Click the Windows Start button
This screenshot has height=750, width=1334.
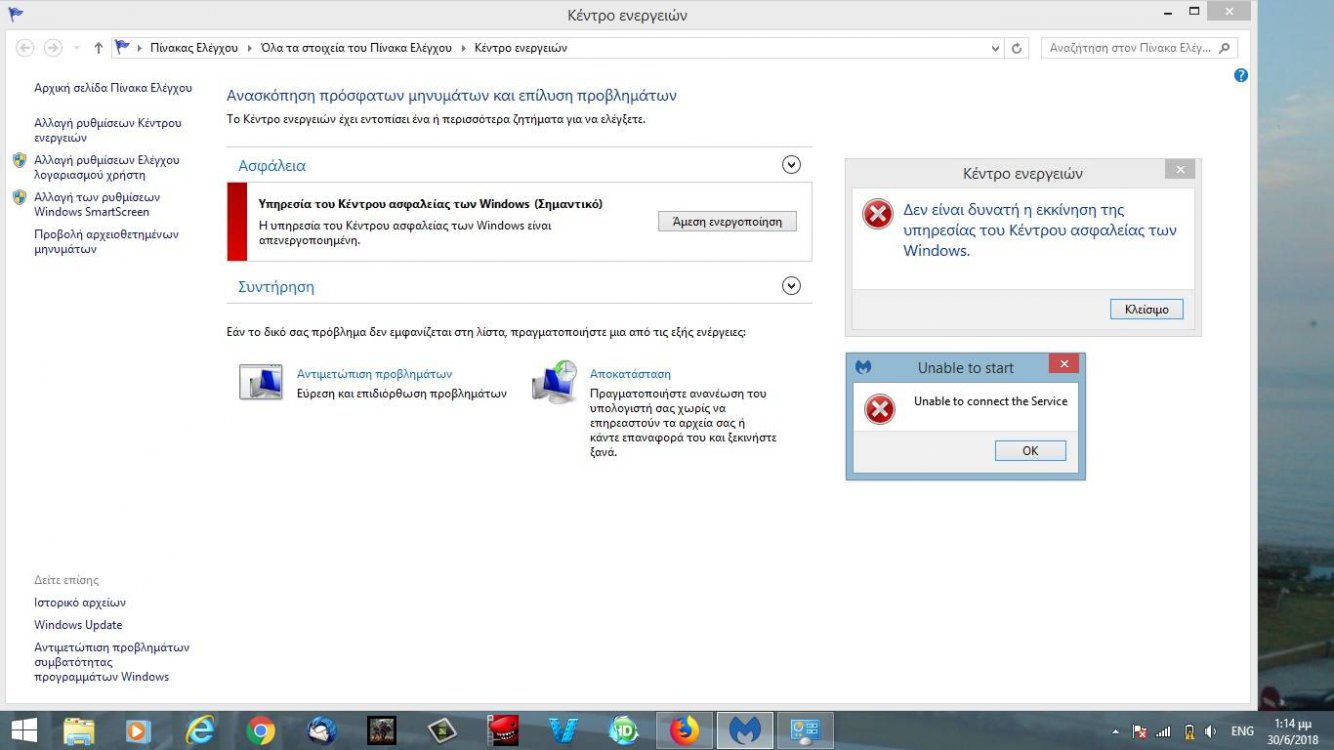[x=24, y=731]
